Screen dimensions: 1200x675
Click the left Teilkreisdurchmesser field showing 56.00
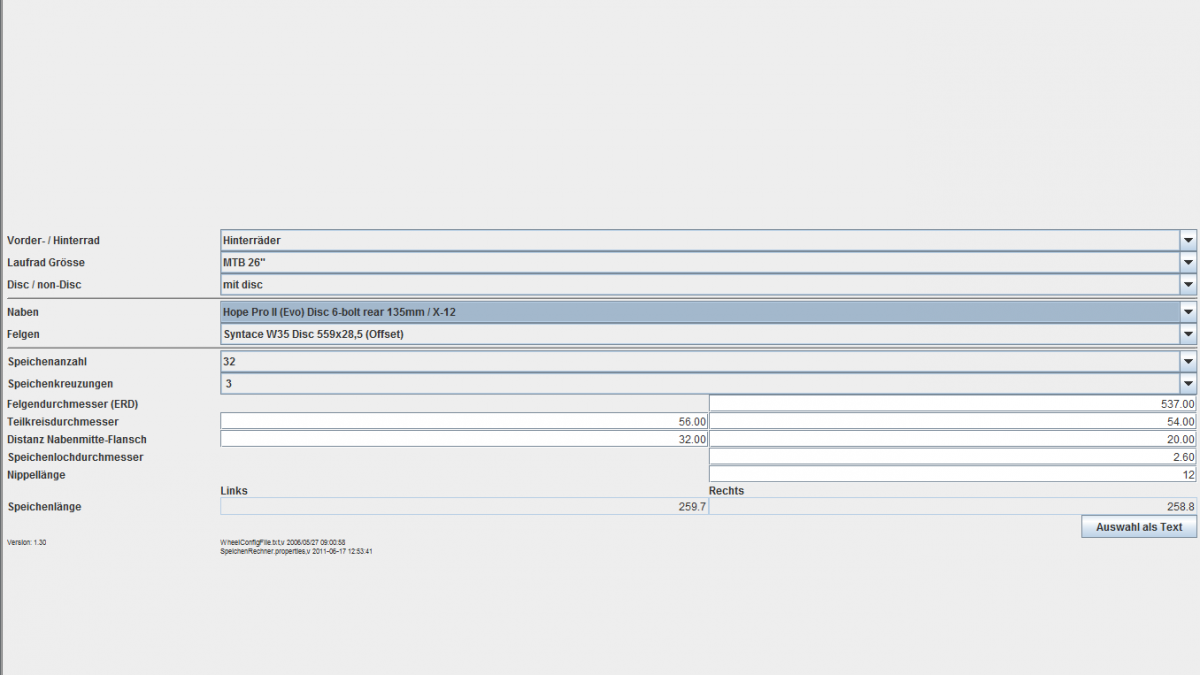pos(464,422)
